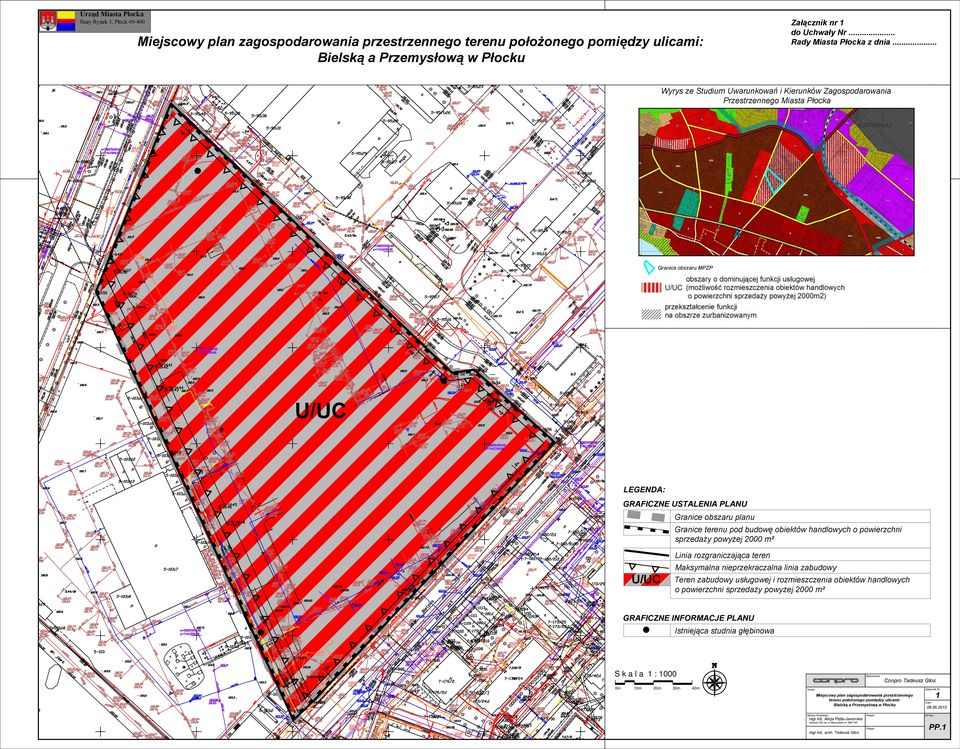Click the main title 'Miejscowy plan zagospodarowania przestrzennego'
This screenshot has height=749, width=960.
421,42
